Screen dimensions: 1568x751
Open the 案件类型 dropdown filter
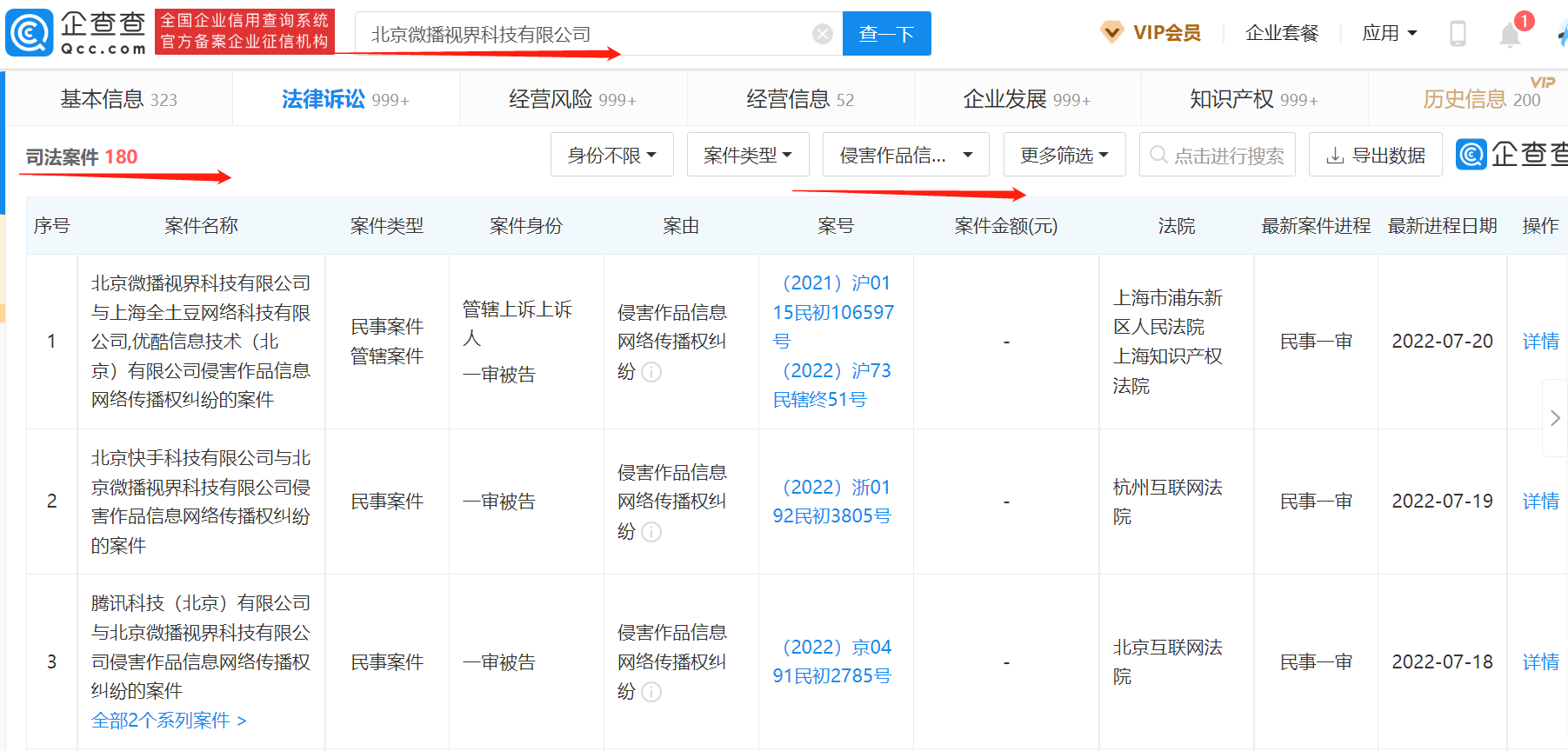748,155
